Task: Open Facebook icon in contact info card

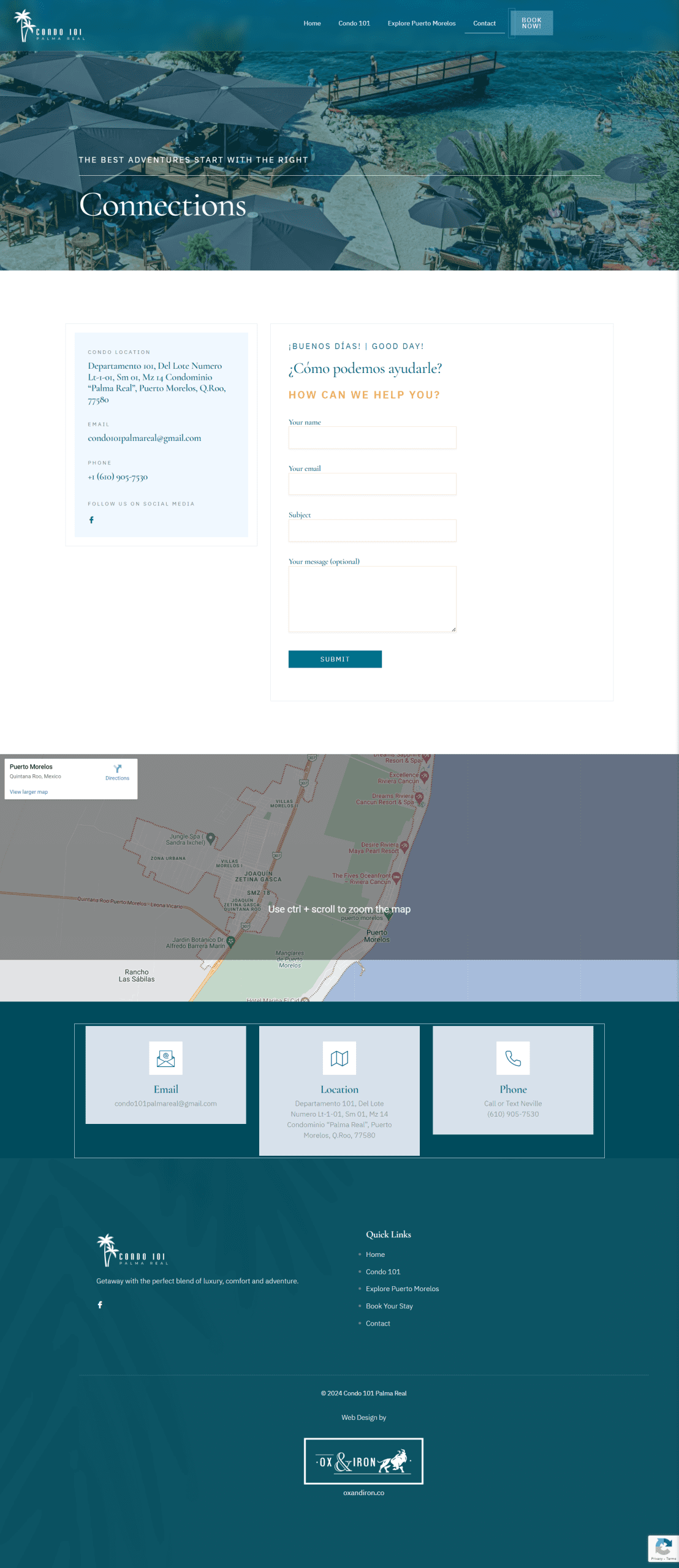Action: tap(91, 520)
